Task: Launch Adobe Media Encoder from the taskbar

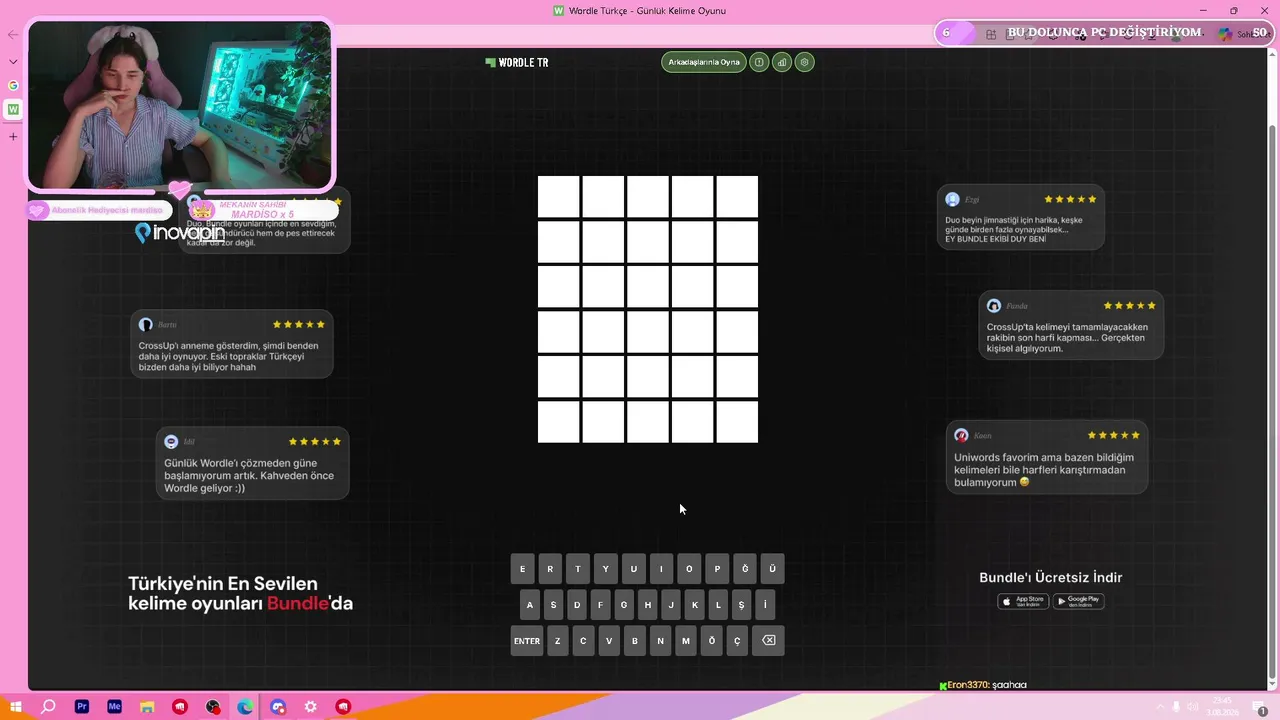Action: pyautogui.click(x=114, y=706)
